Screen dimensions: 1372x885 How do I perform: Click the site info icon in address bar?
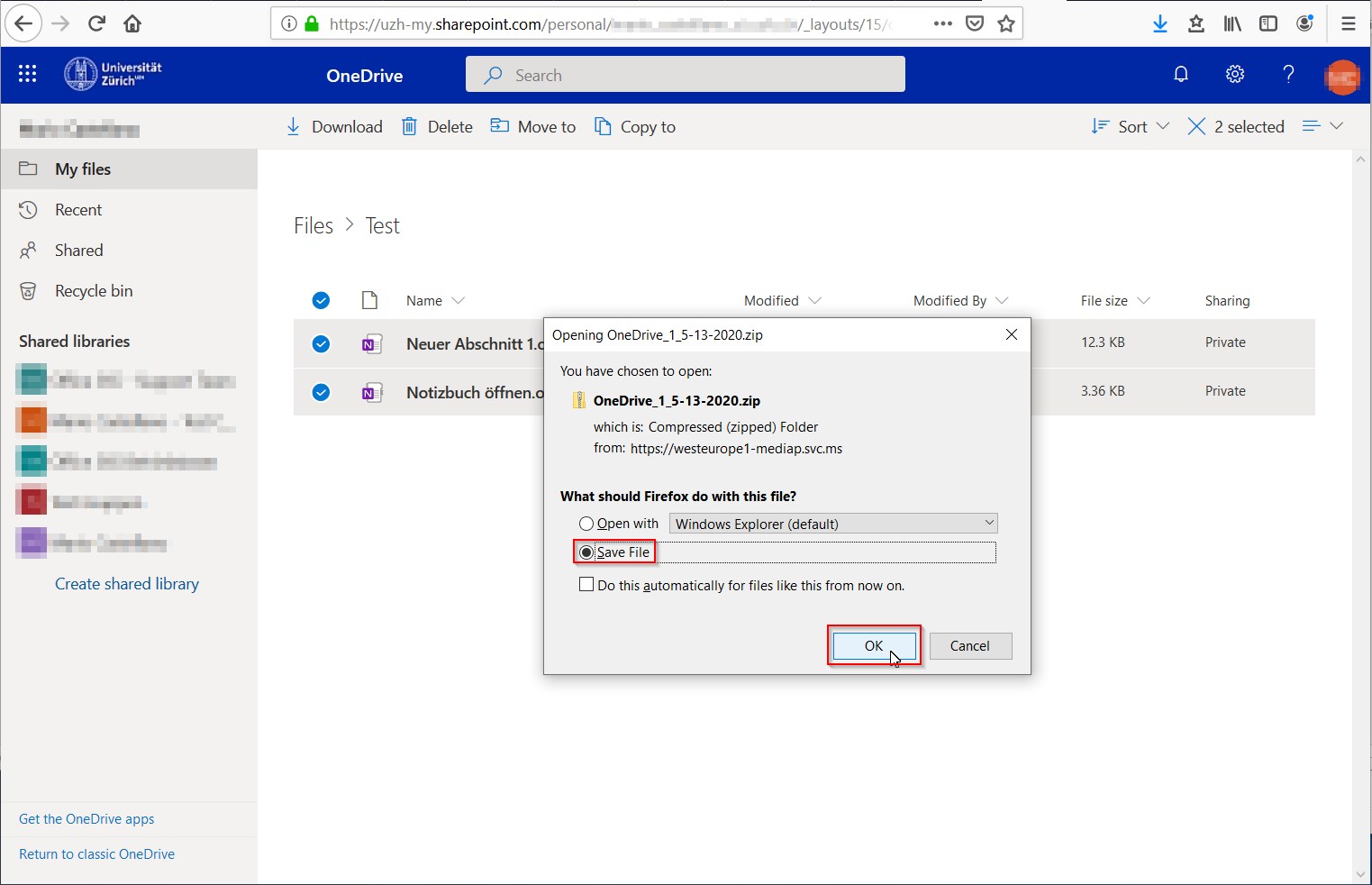coord(289,23)
